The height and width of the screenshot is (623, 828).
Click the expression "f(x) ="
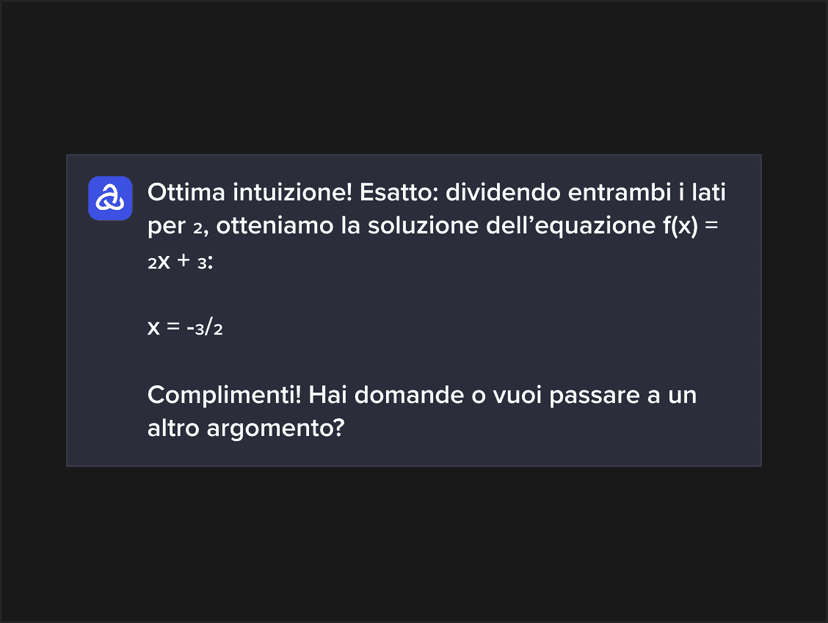click(x=691, y=226)
